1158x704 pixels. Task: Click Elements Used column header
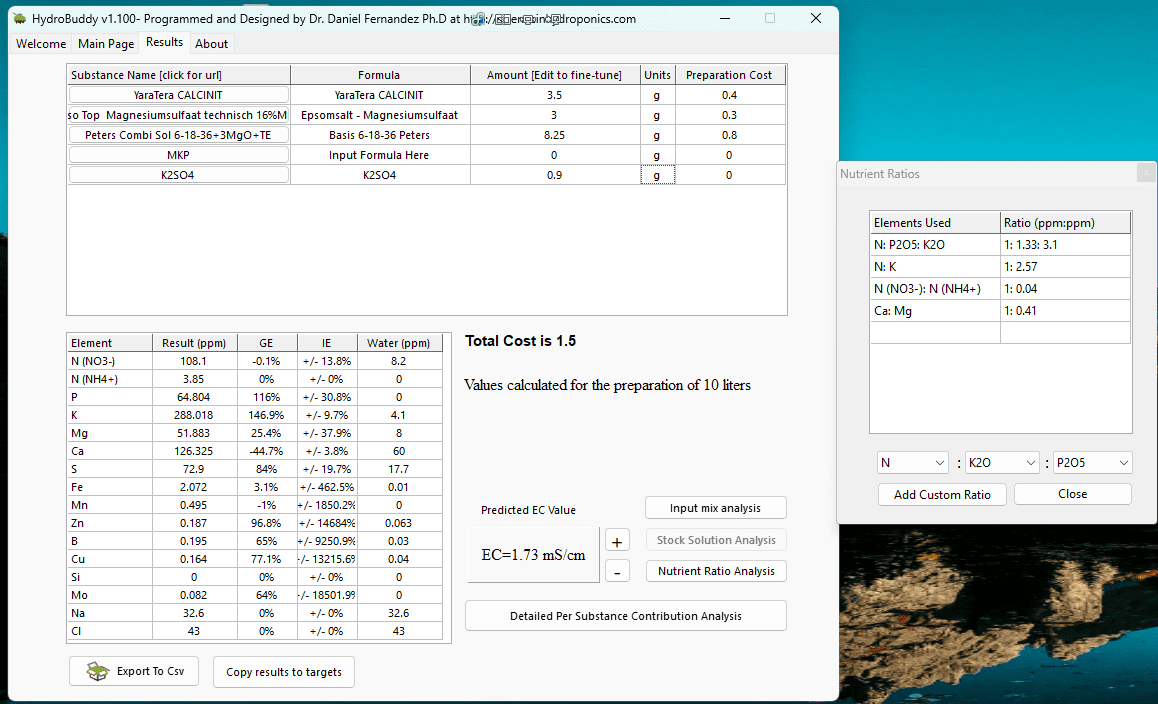(935, 222)
